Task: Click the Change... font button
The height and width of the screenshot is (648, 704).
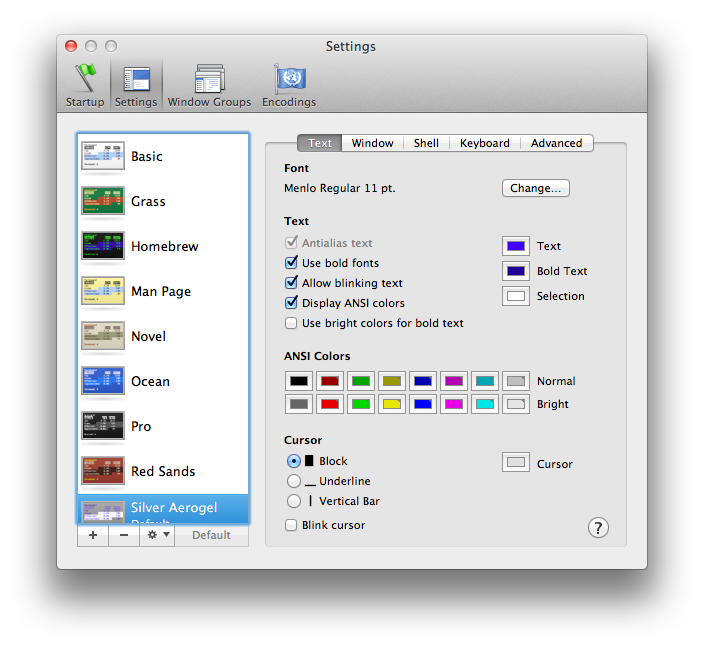Action: [x=535, y=188]
